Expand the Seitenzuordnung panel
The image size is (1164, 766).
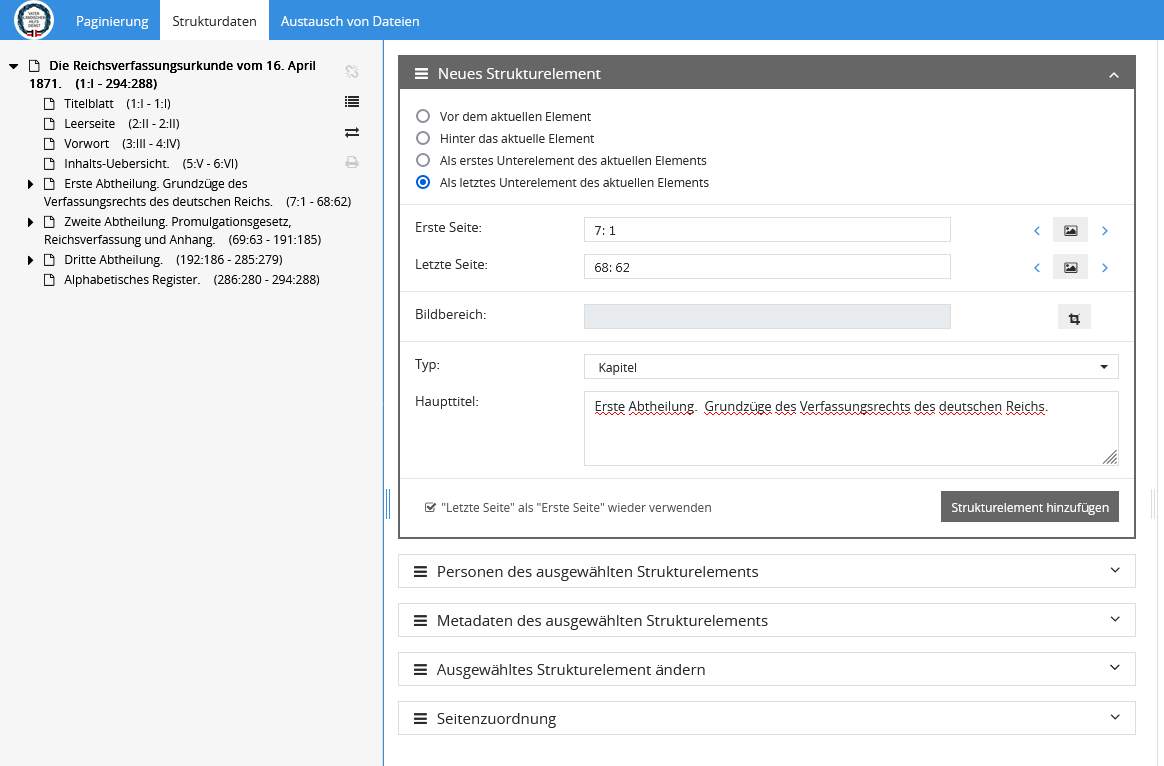coord(767,718)
